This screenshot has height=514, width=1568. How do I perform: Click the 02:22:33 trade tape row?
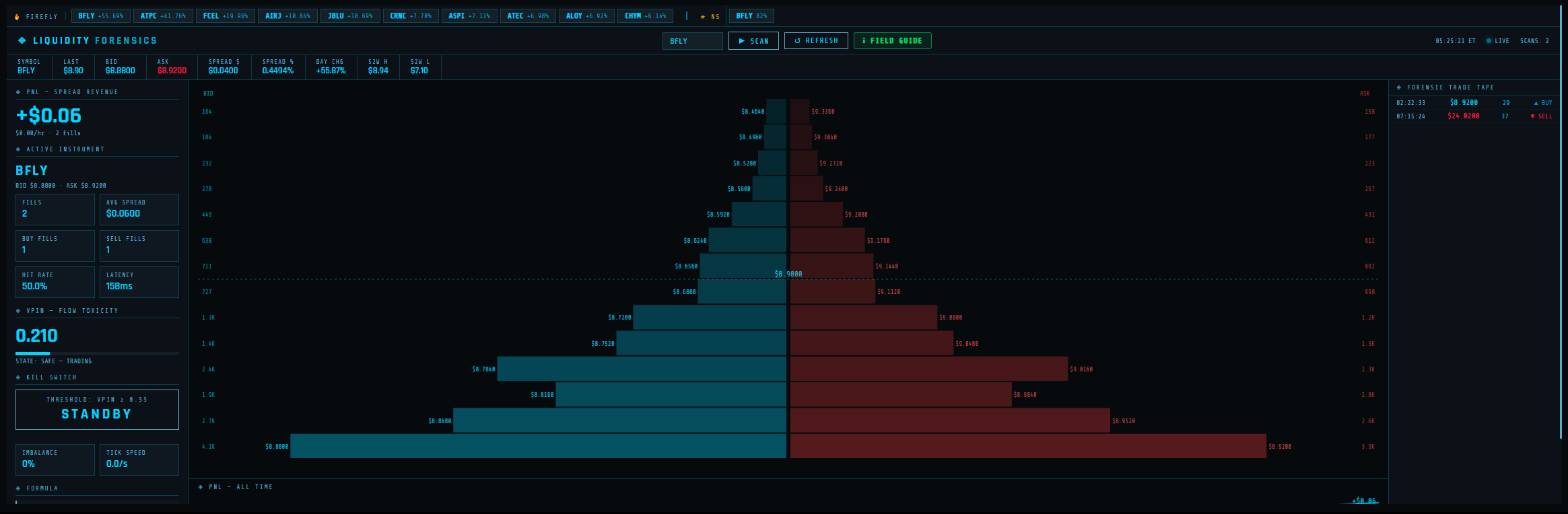tap(1474, 103)
